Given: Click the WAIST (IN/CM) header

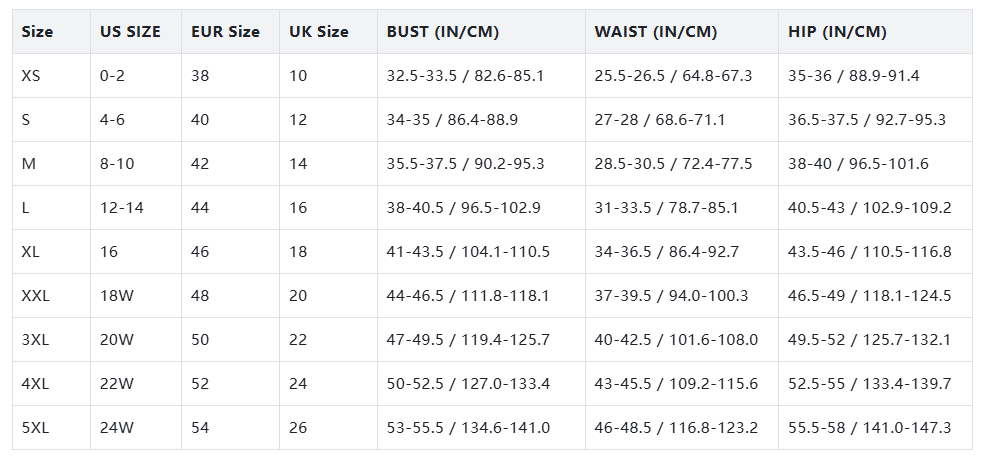Looking at the screenshot, I should pyautogui.click(x=655, y=32).
